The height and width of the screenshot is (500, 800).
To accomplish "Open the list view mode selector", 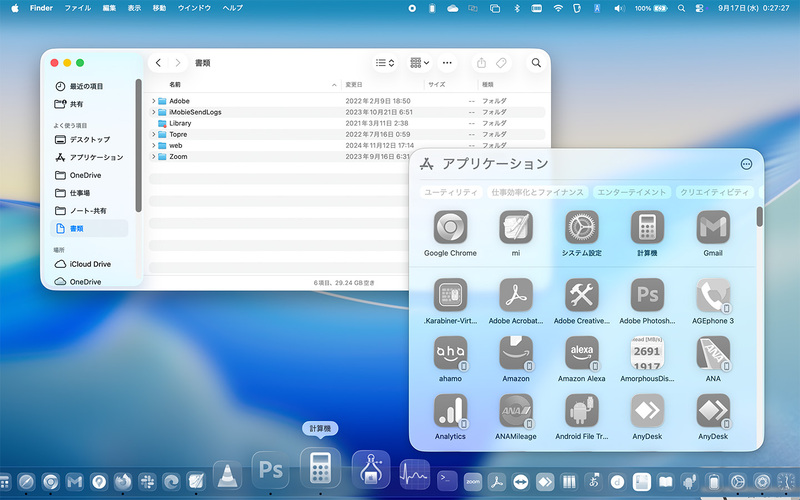I will [384, 63].
